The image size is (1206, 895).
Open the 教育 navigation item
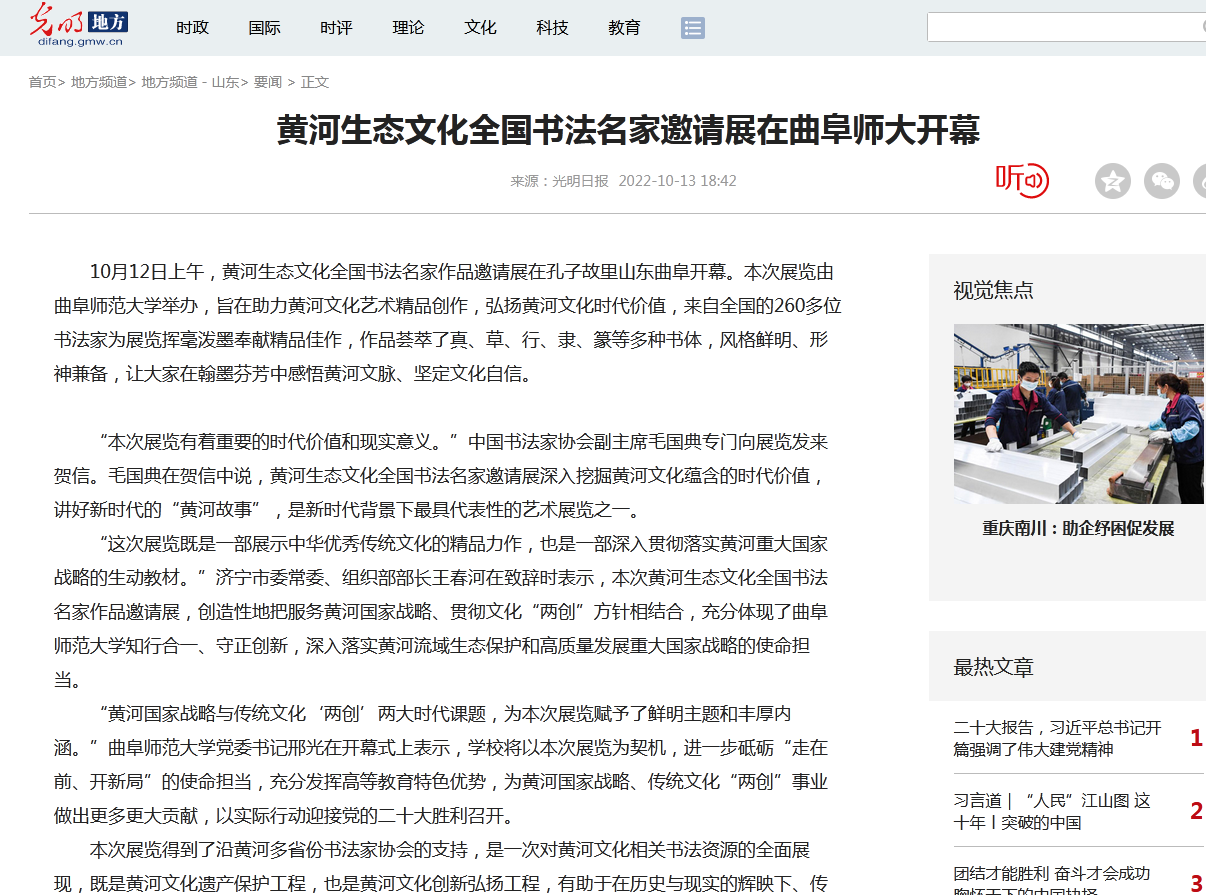point(624,28)
